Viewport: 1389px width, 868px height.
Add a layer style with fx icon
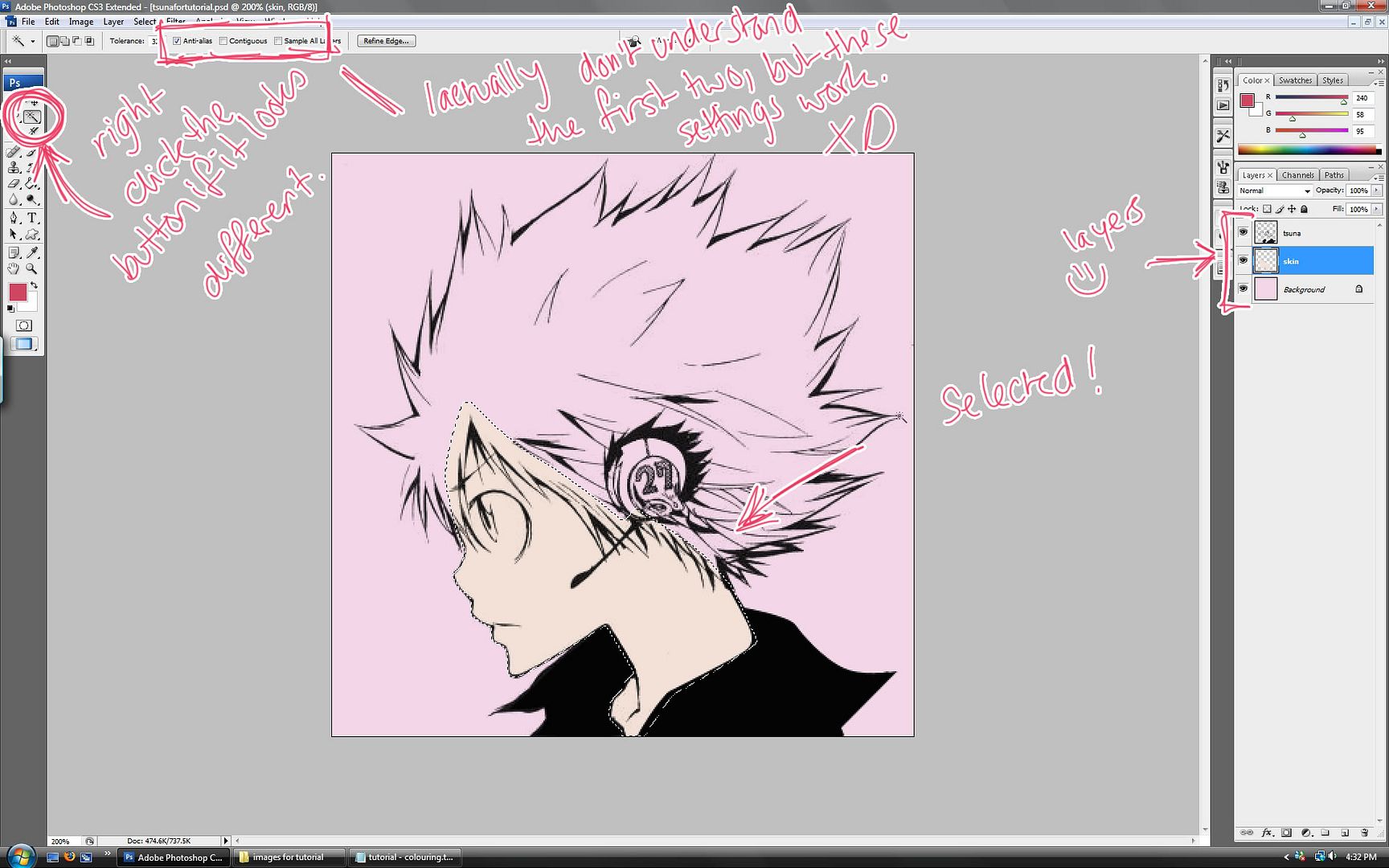1267,833
